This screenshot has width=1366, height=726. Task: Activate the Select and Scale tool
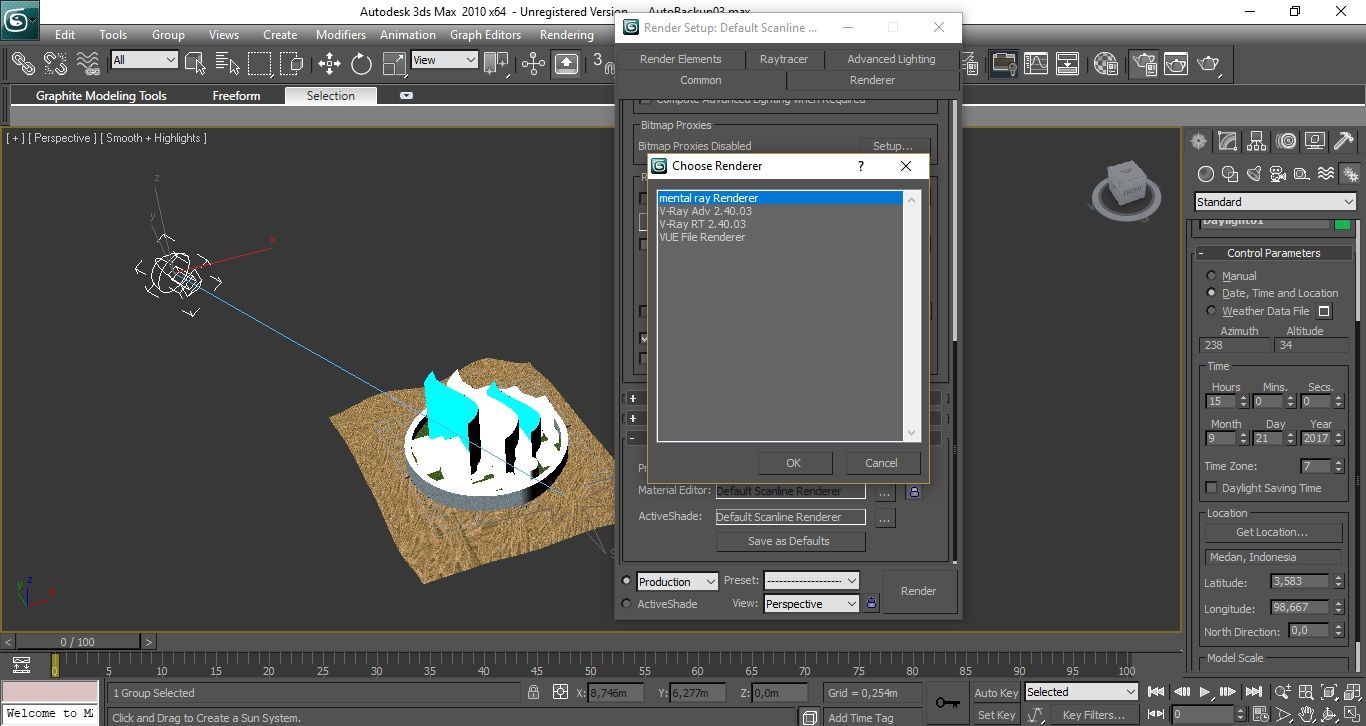[394, 64]
